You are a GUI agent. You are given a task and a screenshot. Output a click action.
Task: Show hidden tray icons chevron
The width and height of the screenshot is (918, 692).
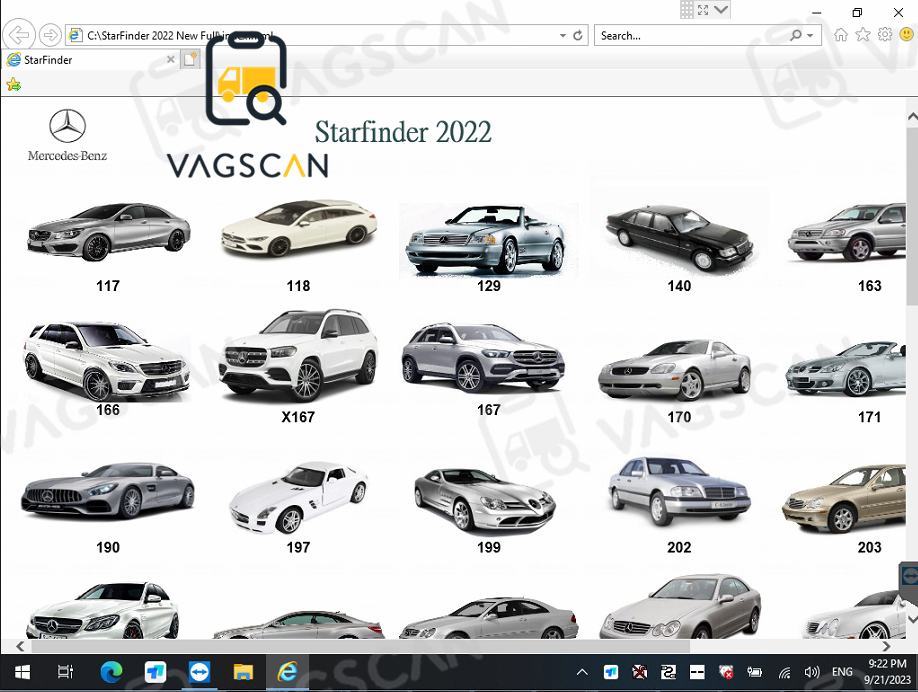coord(582,673)
